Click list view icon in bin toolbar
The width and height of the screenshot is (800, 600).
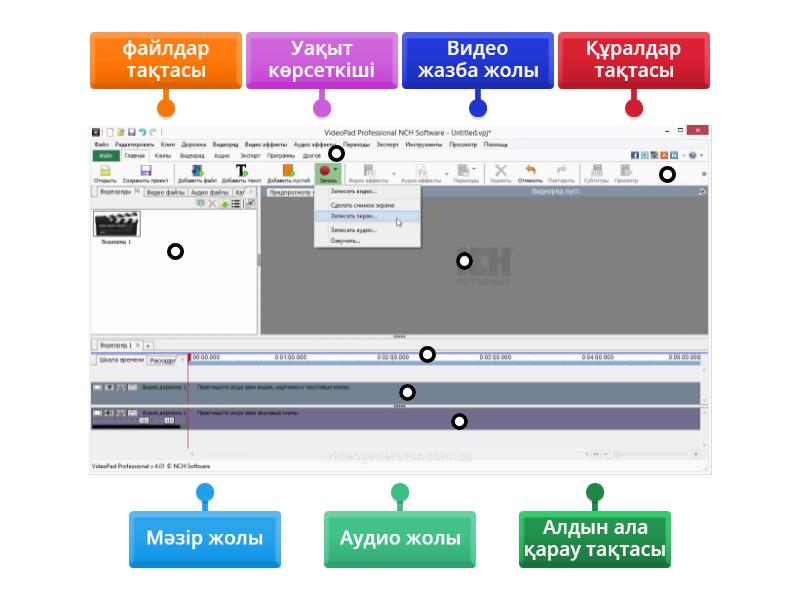tap(235, 204)
